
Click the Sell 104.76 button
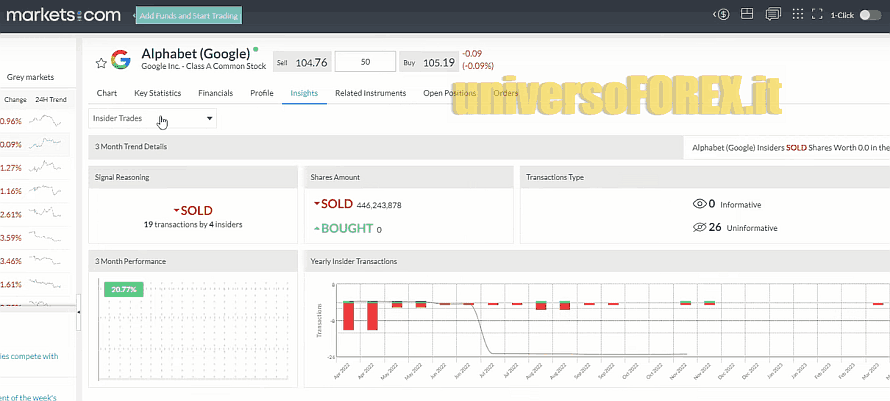(301, 62)
